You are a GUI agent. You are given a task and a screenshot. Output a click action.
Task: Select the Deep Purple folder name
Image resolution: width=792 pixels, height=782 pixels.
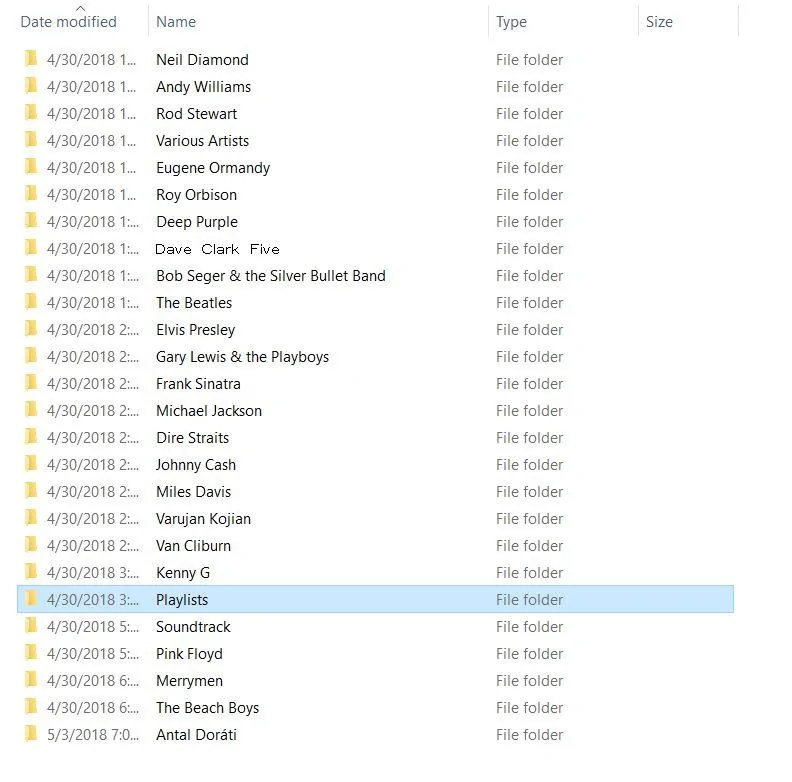click(196, 222)
